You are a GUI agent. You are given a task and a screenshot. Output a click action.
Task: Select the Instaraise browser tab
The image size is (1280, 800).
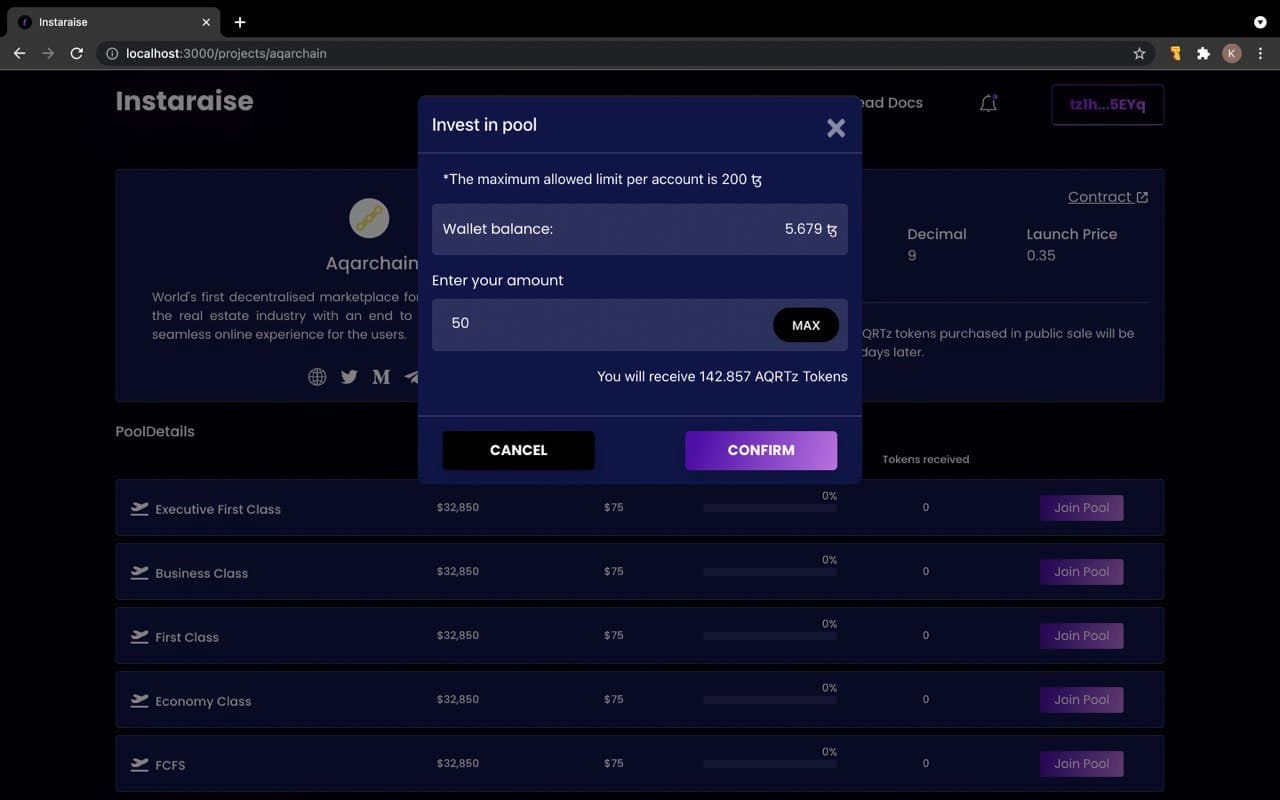pyautogui.click(x=114, y=22)
